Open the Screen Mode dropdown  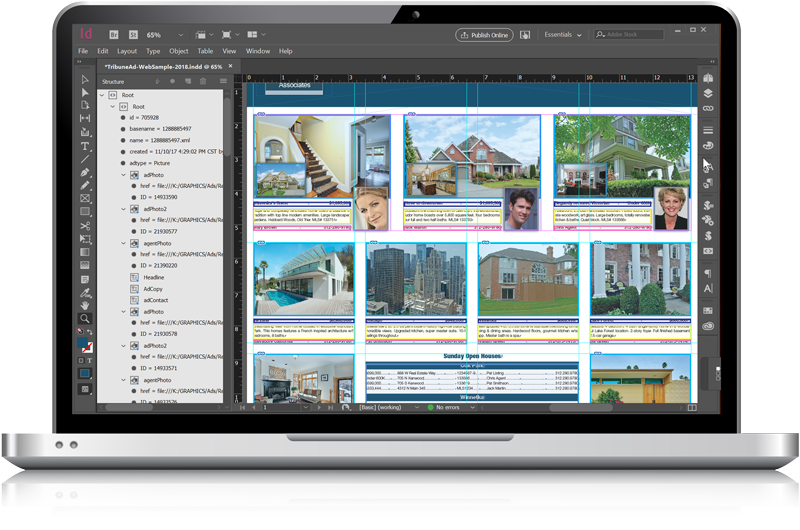point(231,35)
